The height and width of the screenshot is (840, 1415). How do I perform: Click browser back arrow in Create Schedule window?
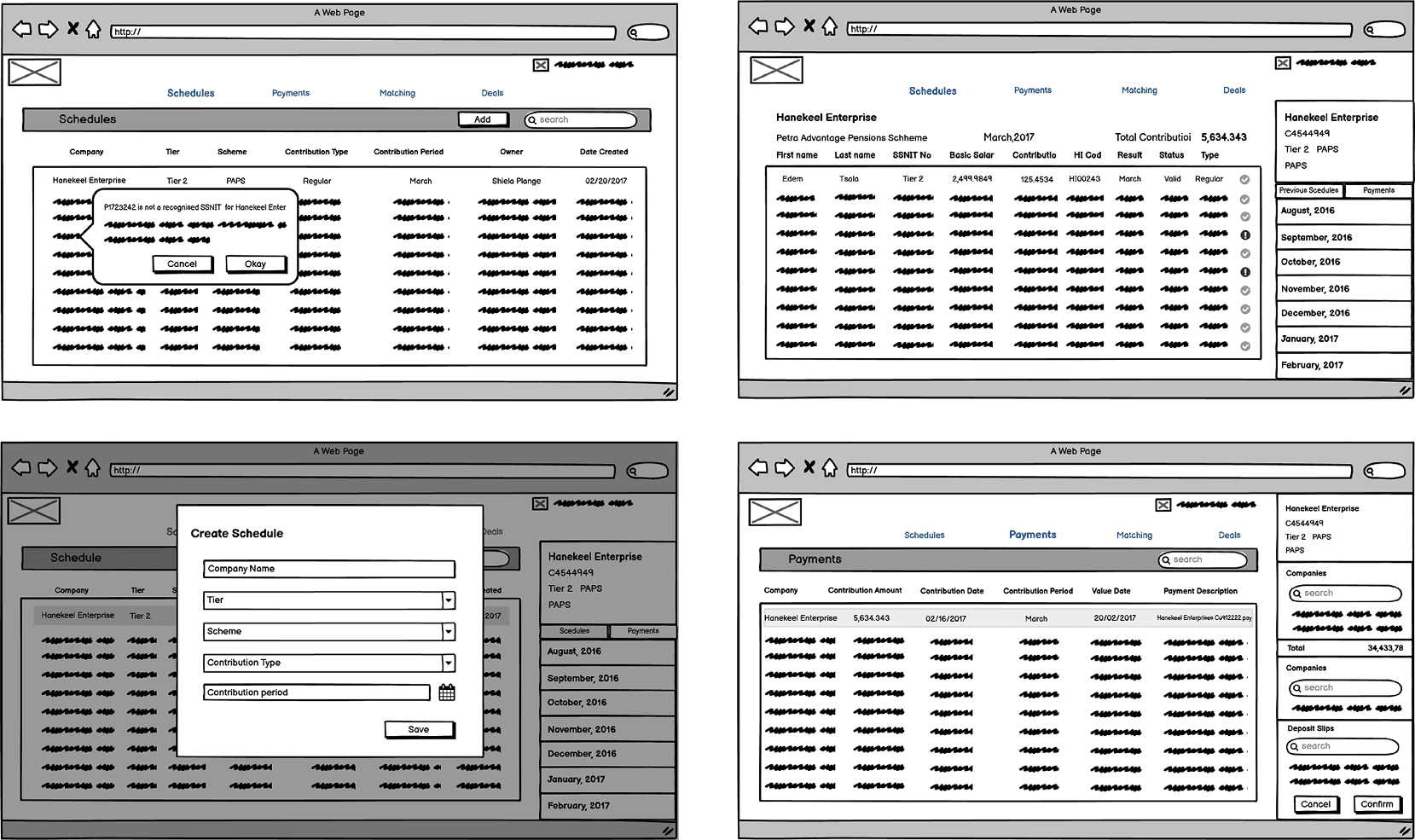click(21, 468)
